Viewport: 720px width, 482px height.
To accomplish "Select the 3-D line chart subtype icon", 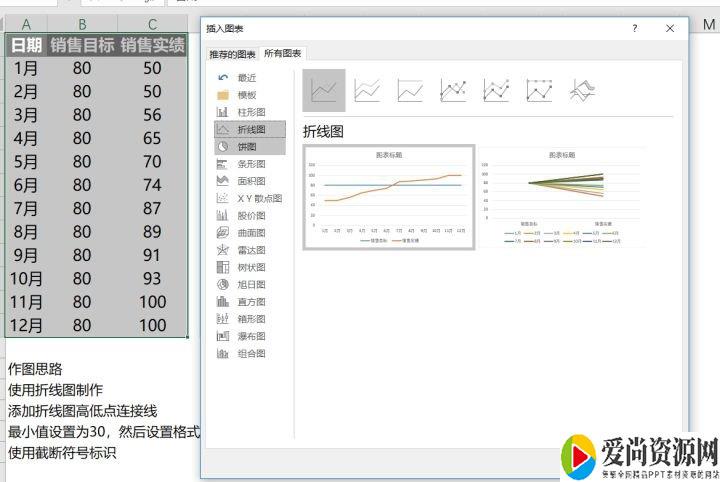I will click(582, 91).
